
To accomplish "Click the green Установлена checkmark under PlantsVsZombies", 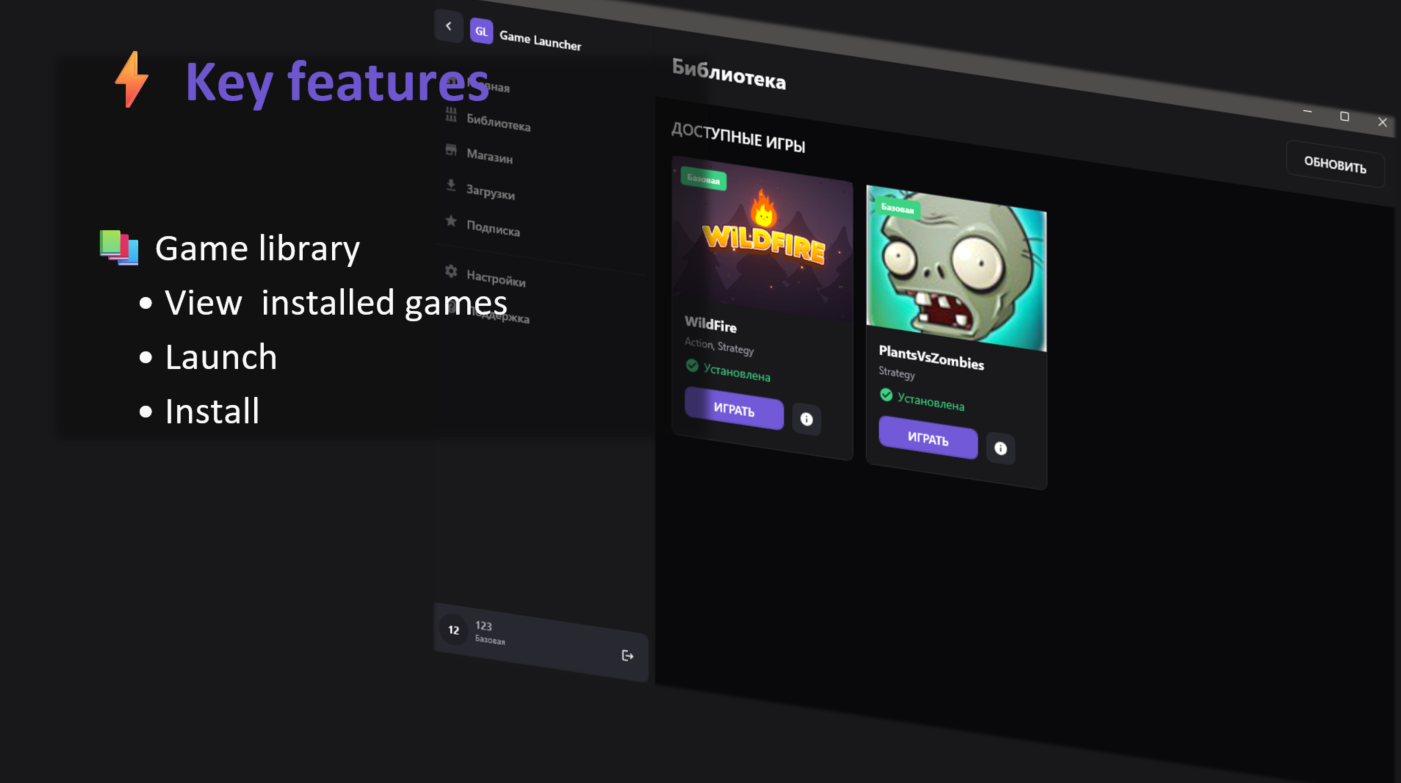I will [x=886, y=395].
